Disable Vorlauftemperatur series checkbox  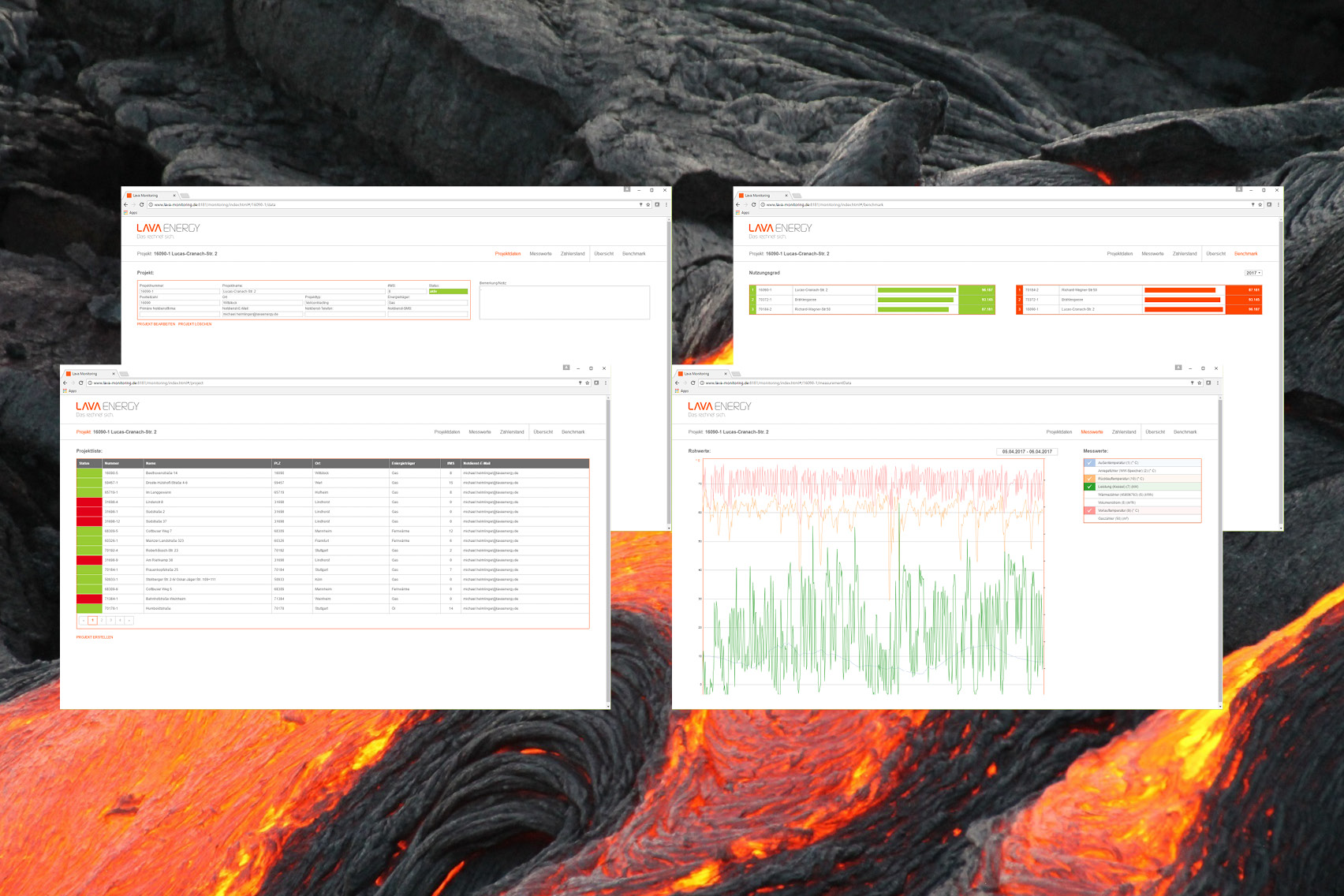(1089, 510)
